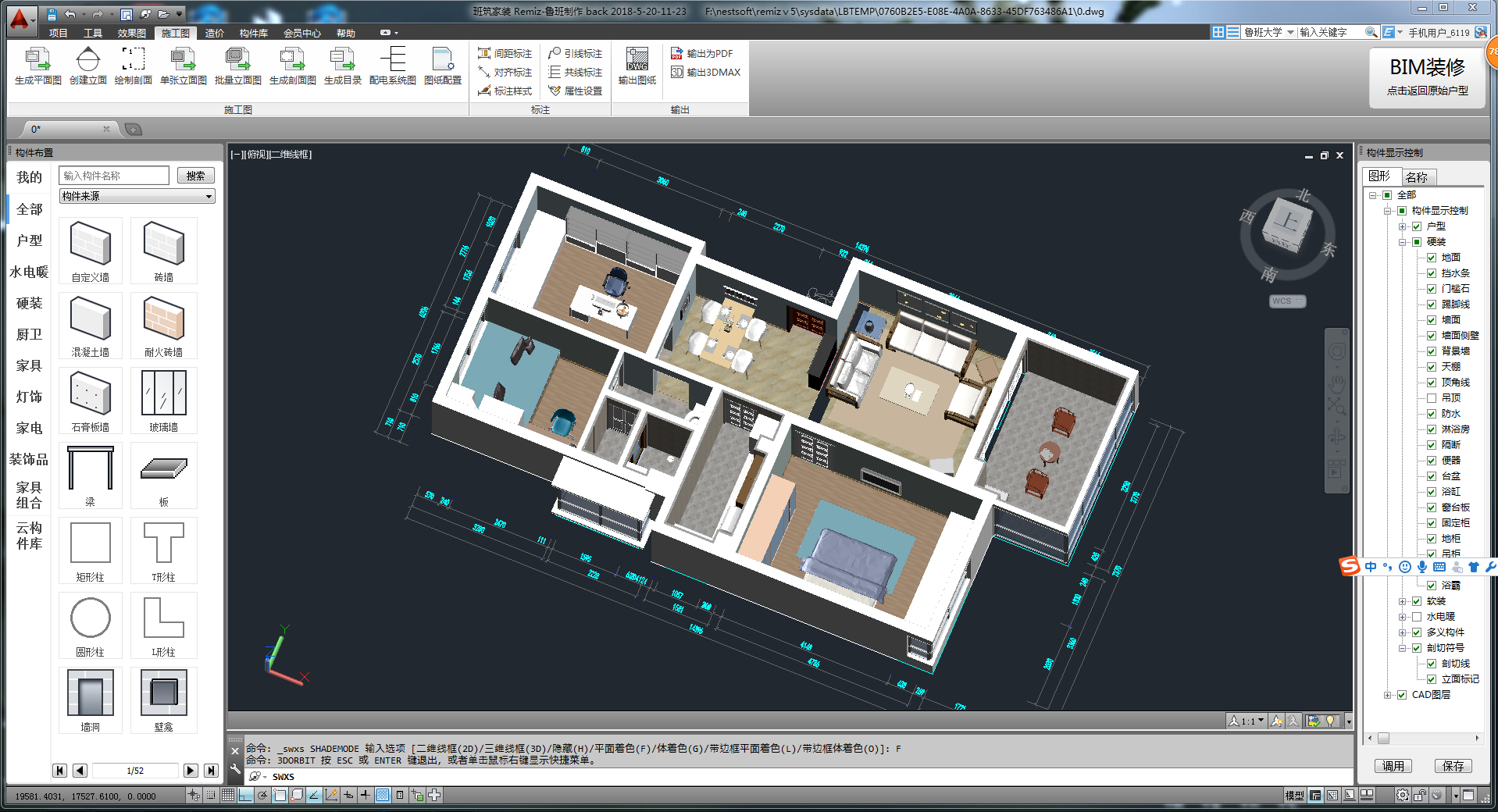The height and width of the screenshot is (812, 1498).
Task: Open 标注样式 settings
Action: coord(505,91)
